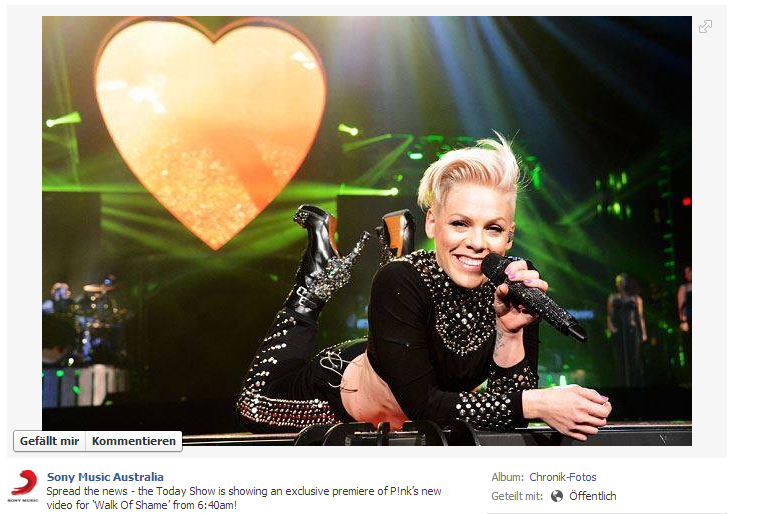
Task: Open the Chronik-Fotos album link
Action: click(x=562, y=477)
